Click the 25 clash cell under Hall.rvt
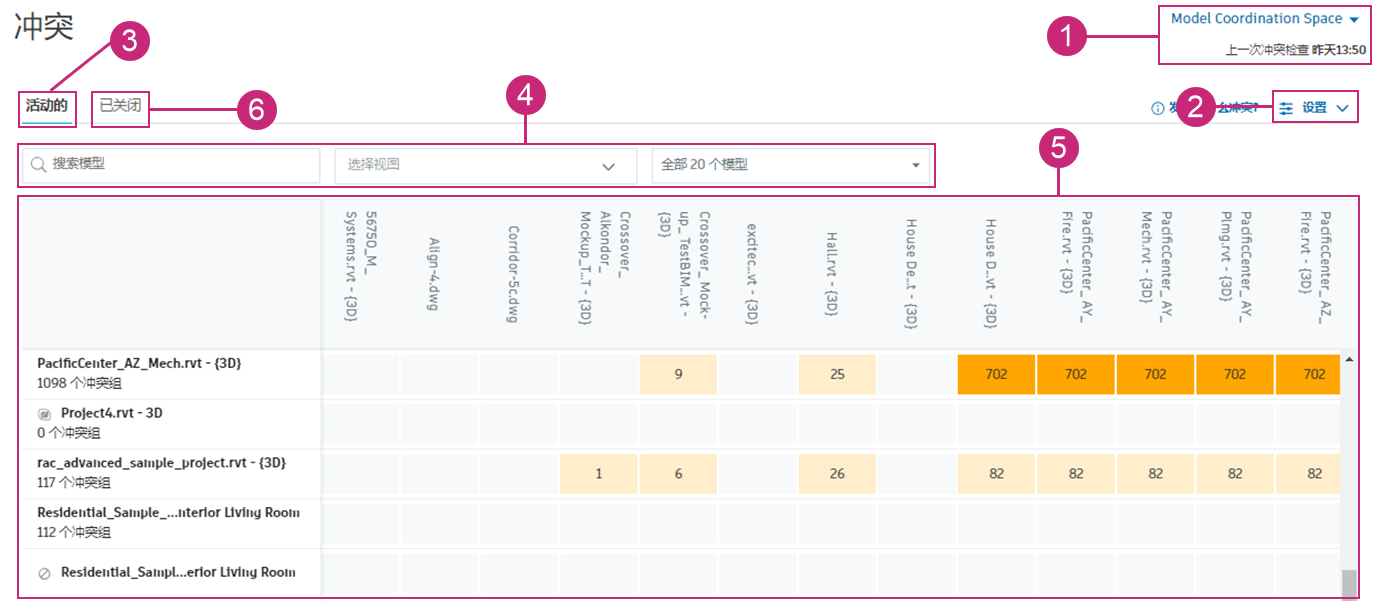The height and width of the screenshot is (601, 1382). [x=837, y=374]
